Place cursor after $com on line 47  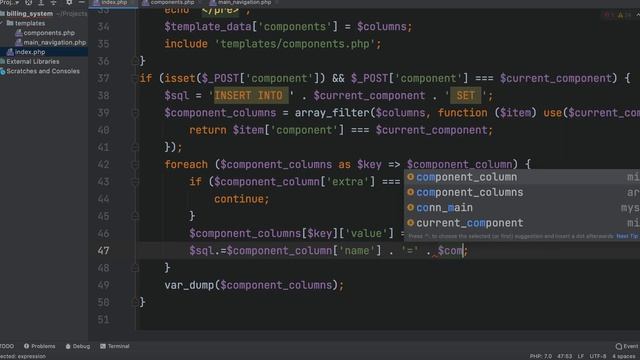click(x=463, y=251)
